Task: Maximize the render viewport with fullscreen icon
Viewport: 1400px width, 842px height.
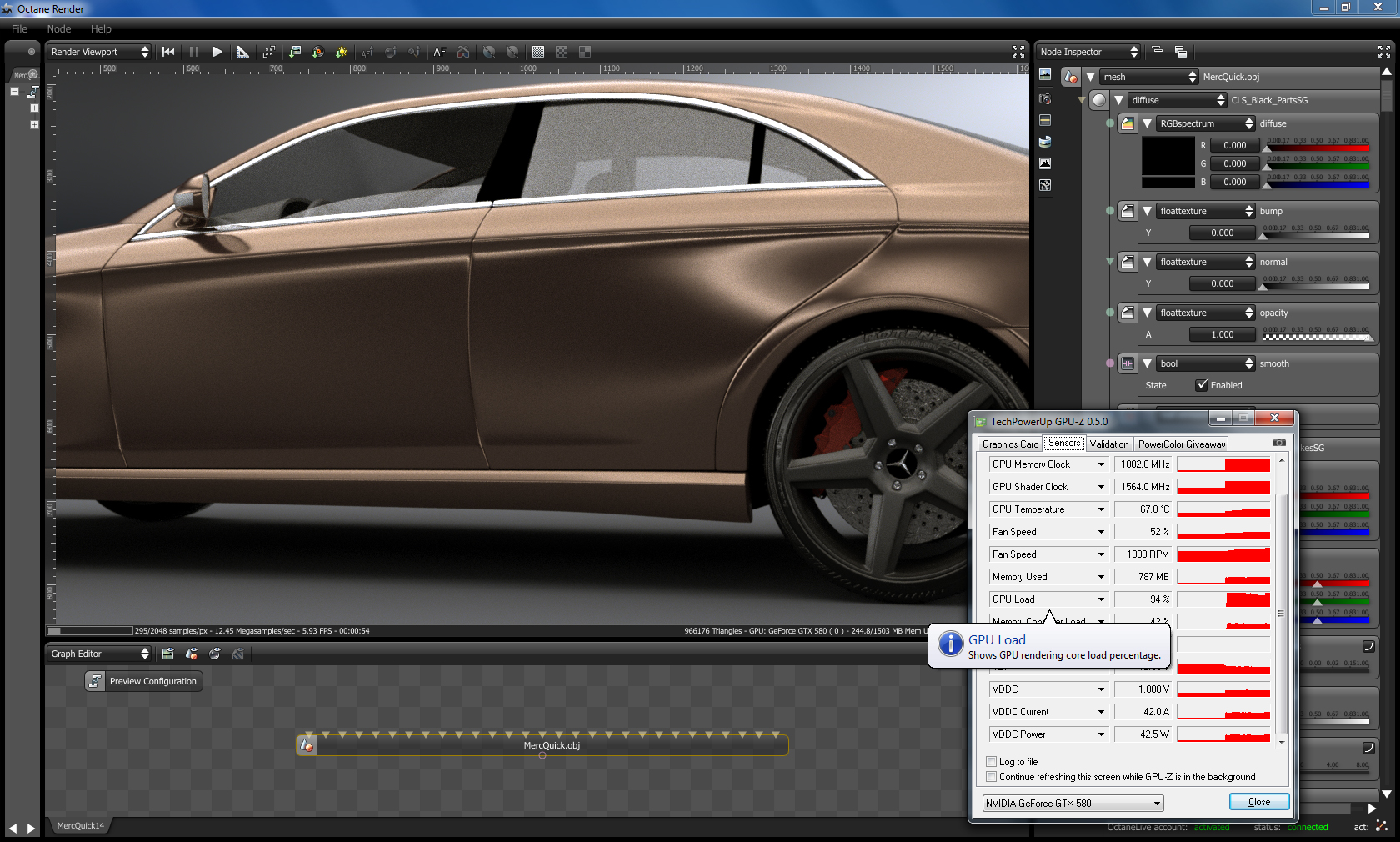Action: (1017, 52)
